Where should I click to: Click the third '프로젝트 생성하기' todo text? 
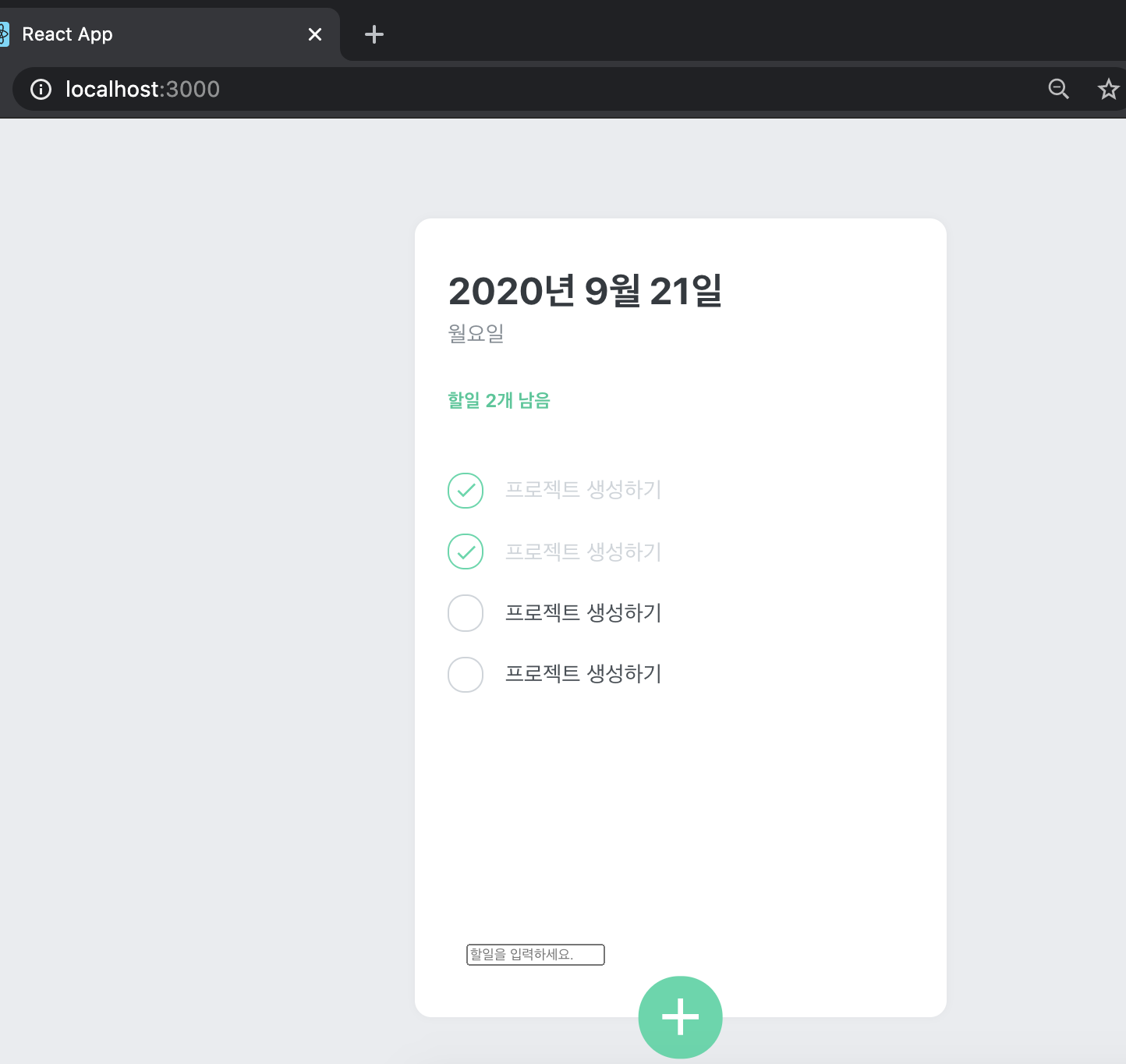point(583,613)
